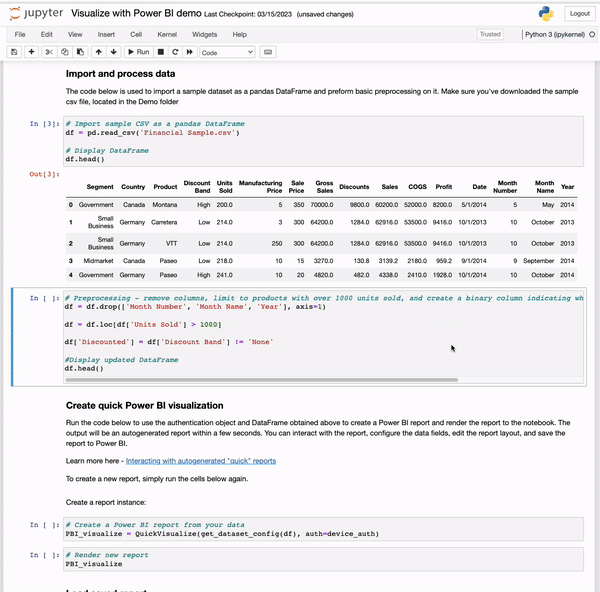The height and width of the screenshot is (592, 600).
Task: Move selected cell up arrow
Action: 99,52
